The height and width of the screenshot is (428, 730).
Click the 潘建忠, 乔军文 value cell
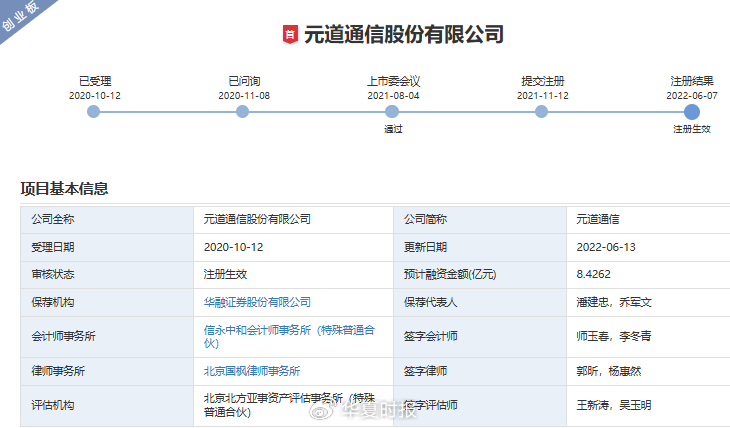(x=649, y=303)
